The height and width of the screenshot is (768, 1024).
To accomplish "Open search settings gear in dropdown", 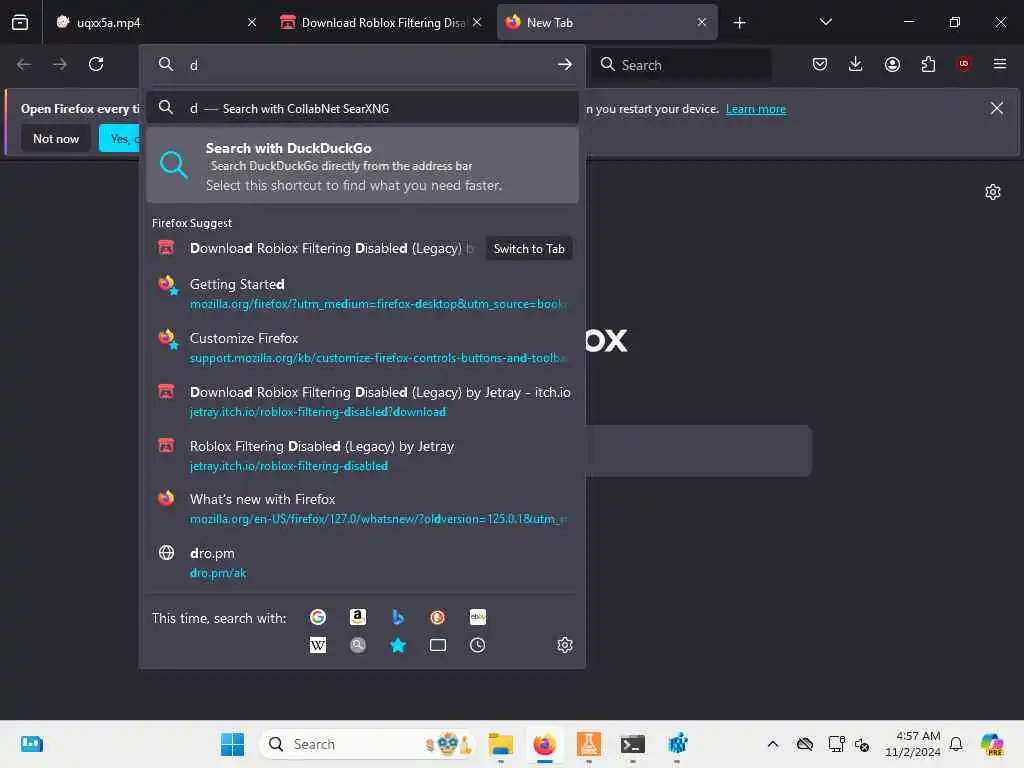I will coord(565,645).
